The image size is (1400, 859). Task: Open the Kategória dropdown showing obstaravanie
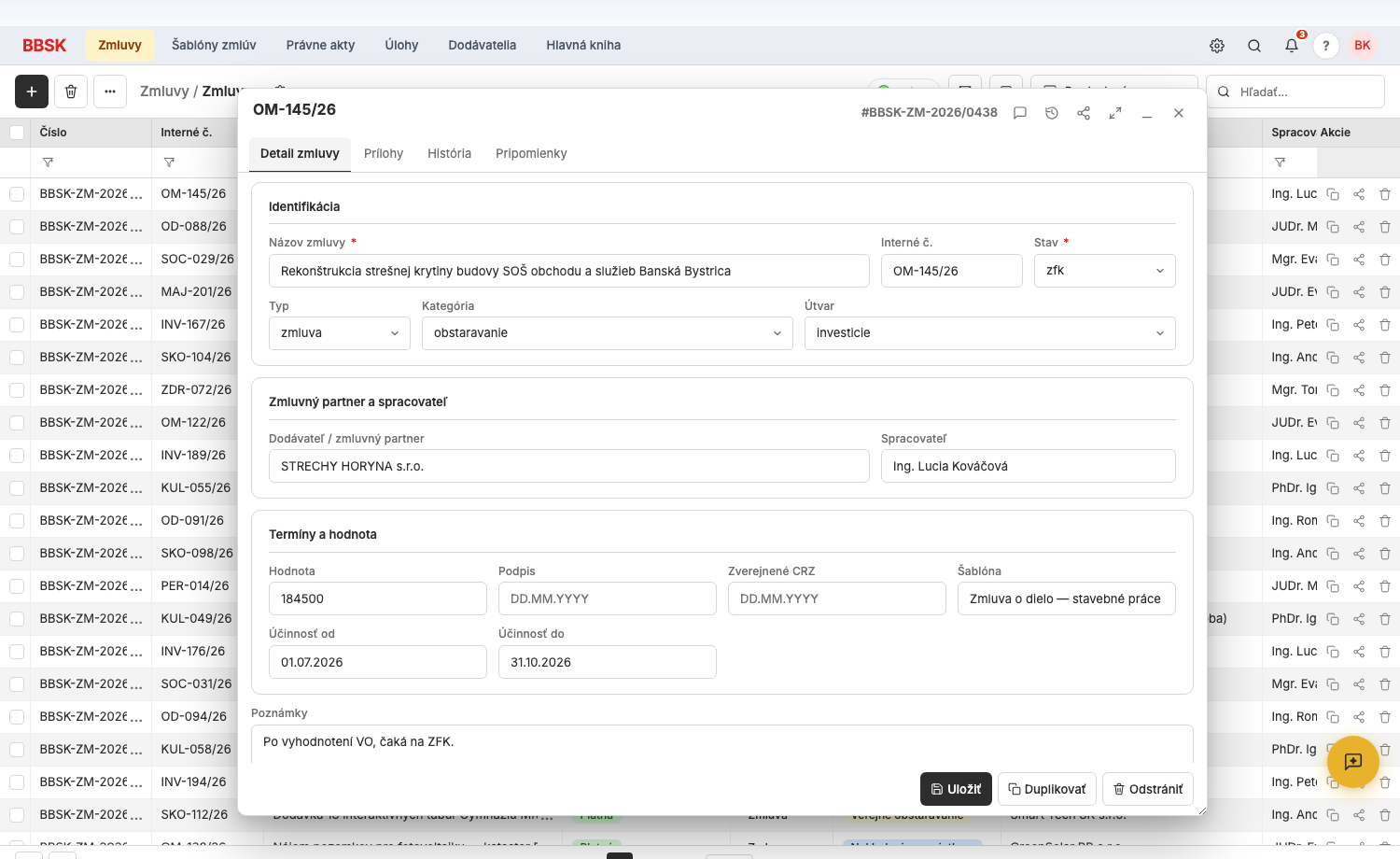coord(607,333)
